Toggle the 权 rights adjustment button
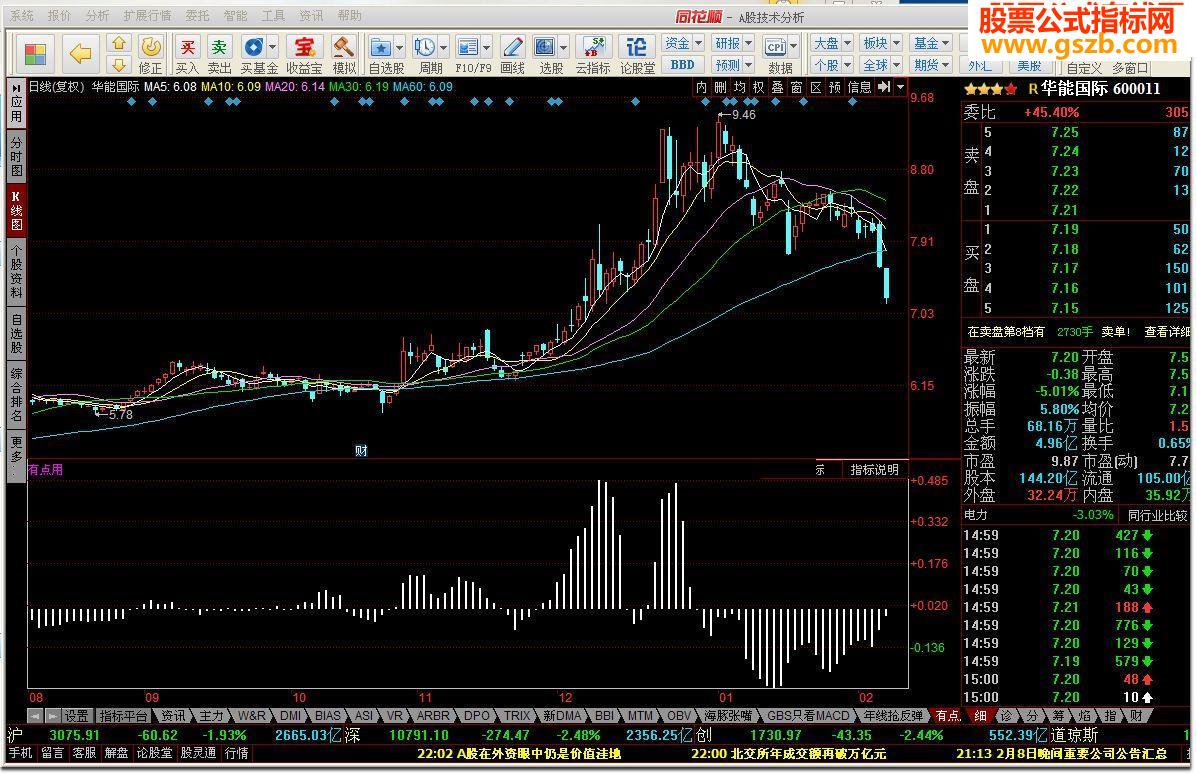This screenshot has width=1196, height=774. coord(758,88)
